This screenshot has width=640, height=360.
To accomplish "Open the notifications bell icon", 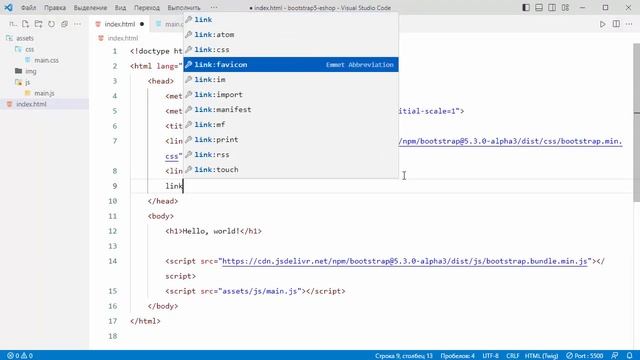I will (x=629, y=356).
